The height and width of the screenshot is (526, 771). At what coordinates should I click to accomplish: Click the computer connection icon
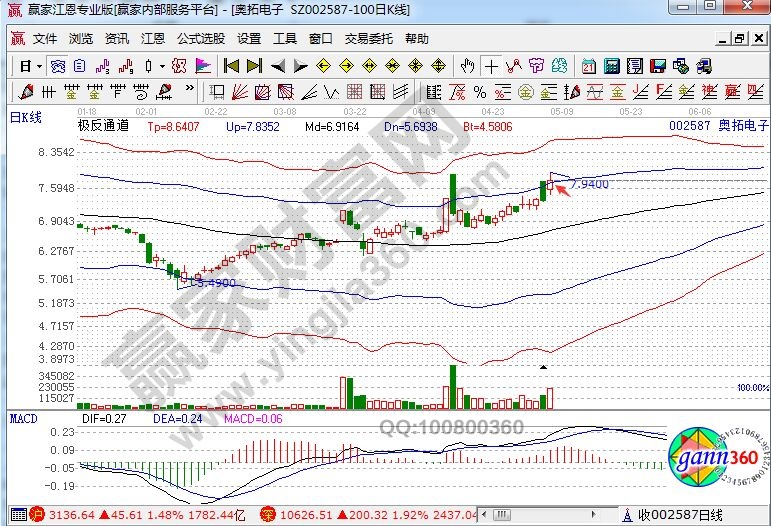(704, 66)
